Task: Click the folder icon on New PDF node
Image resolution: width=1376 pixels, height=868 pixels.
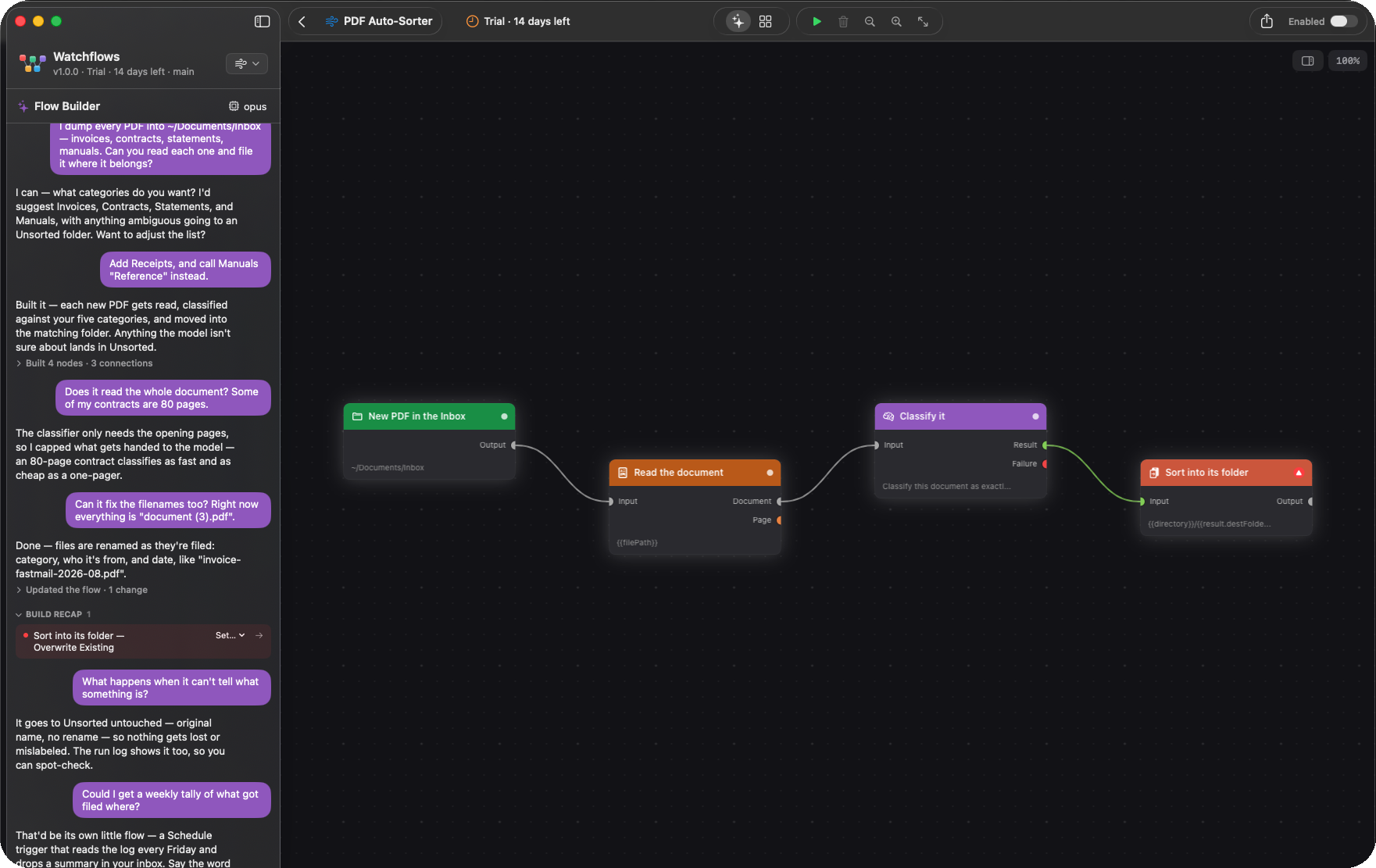Action: pyautogui.click(x=357, y=416)
